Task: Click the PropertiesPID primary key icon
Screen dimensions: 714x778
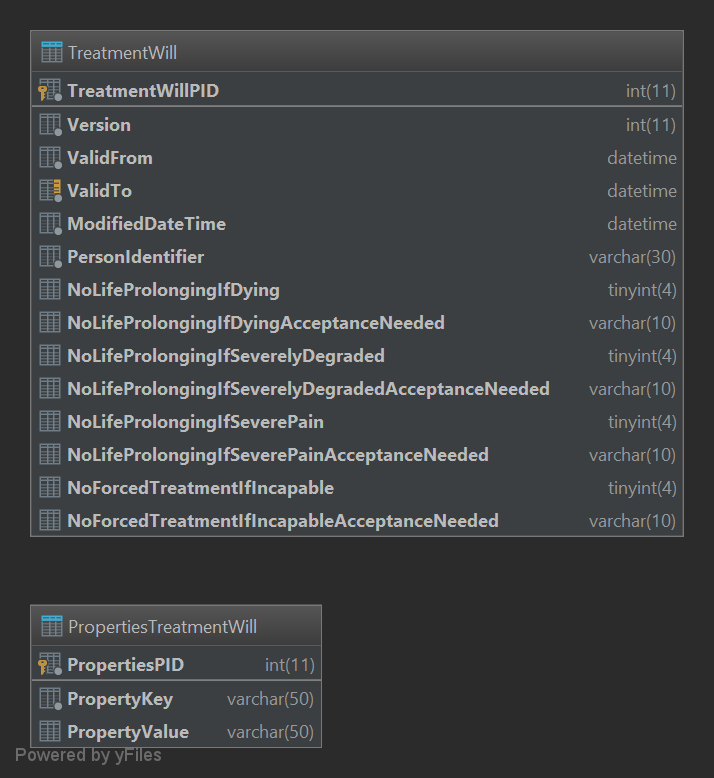Action: pos(50,665)
